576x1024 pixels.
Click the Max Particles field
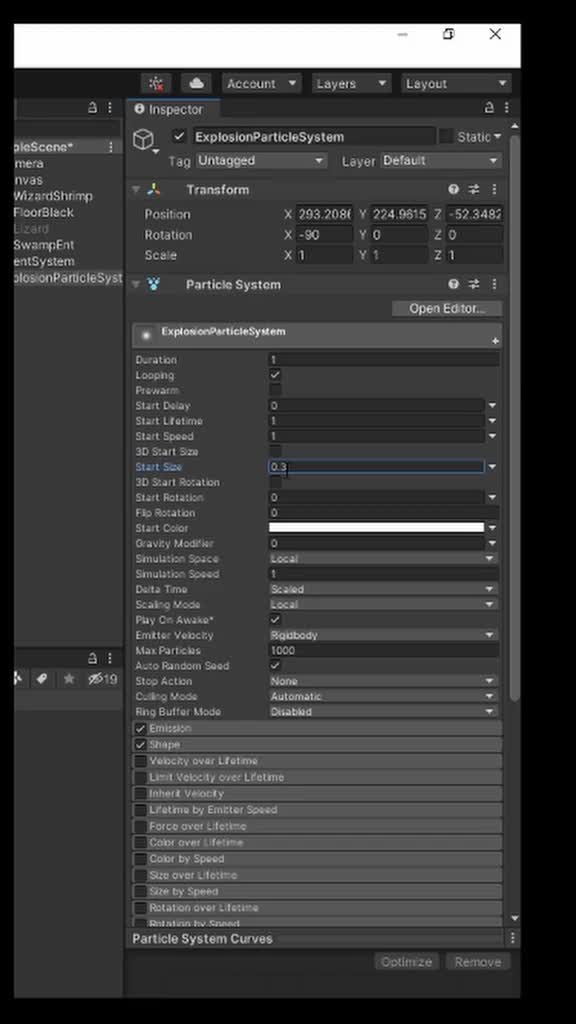pyautogui.click(x=383, y=650)
